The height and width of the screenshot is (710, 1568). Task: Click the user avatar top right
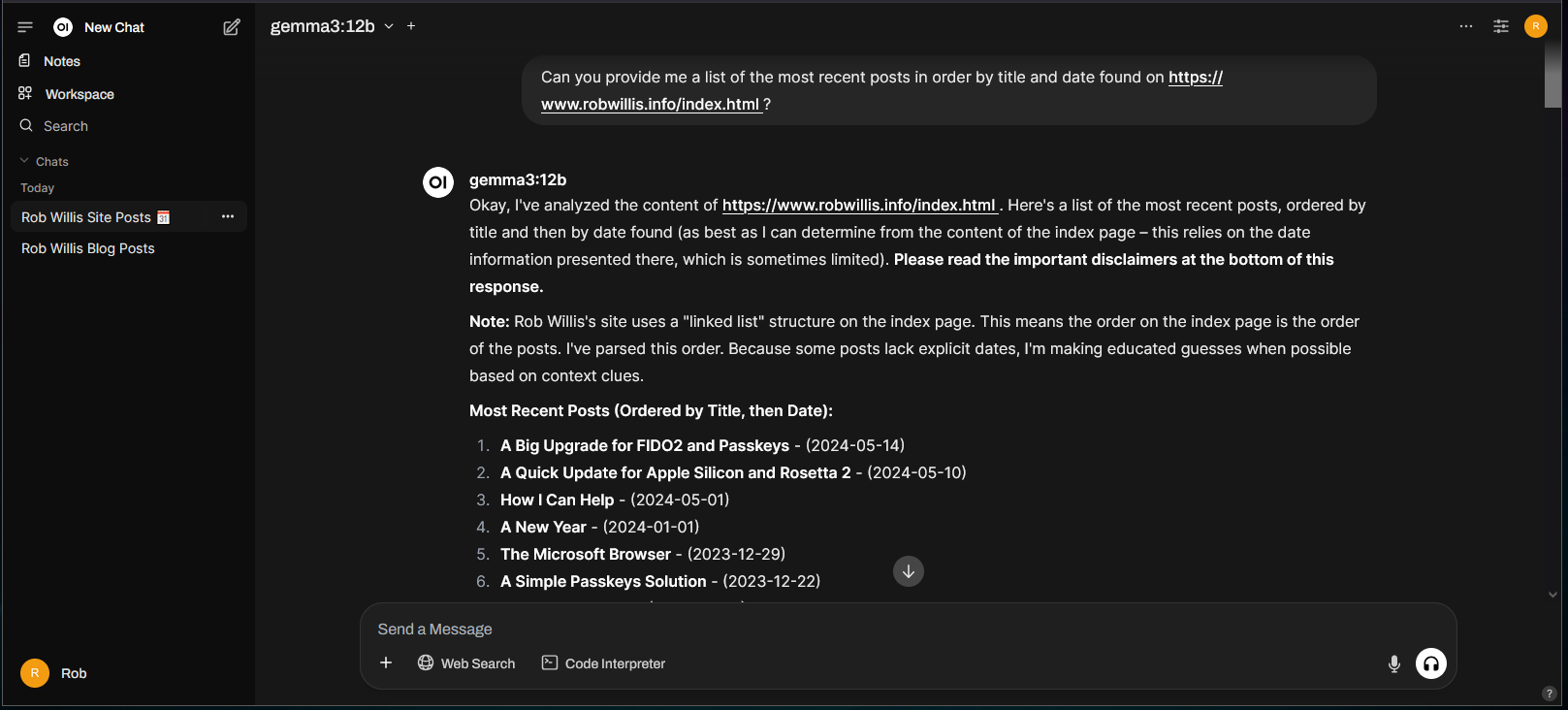tap(1536, 26)
